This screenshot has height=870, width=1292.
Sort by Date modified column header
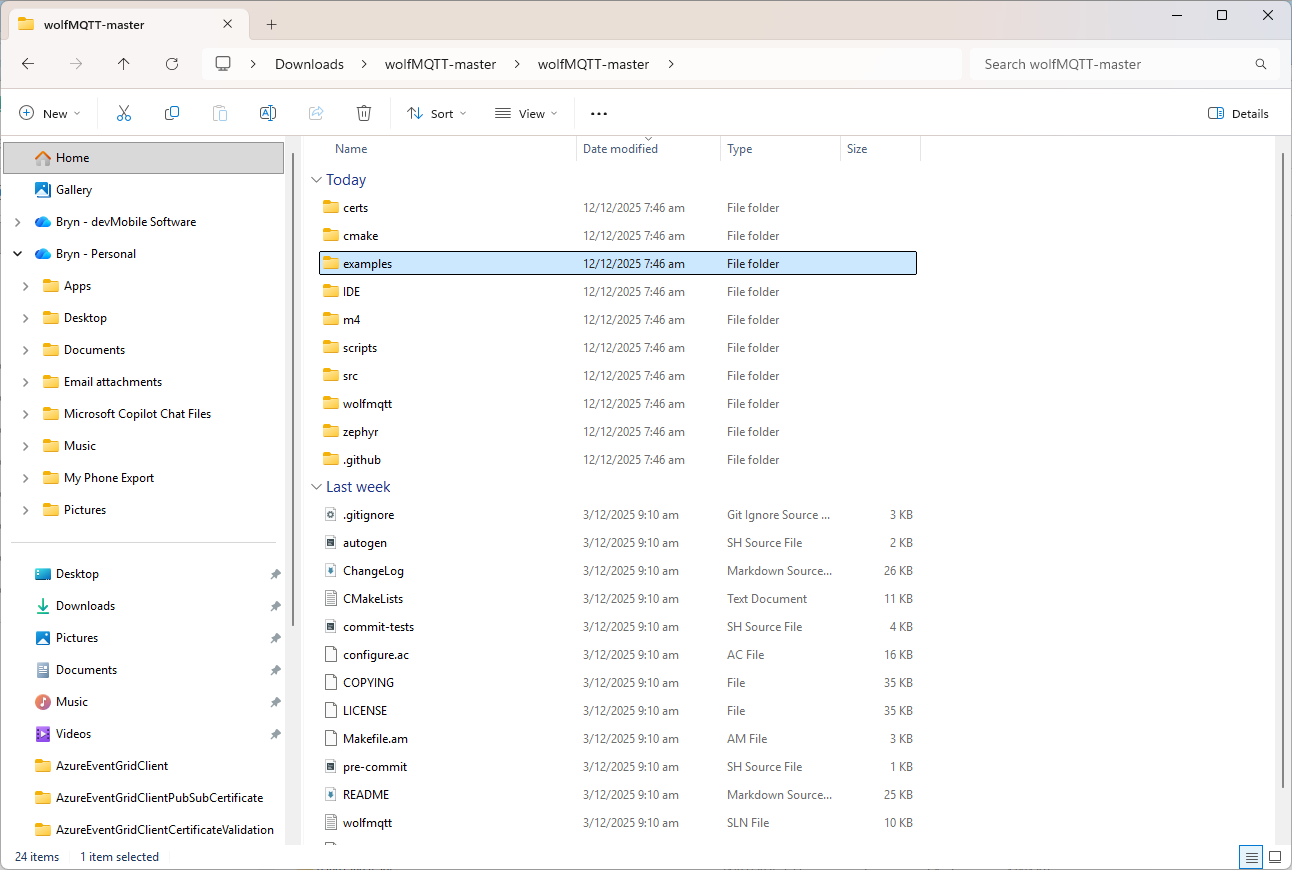click(620, 149)
